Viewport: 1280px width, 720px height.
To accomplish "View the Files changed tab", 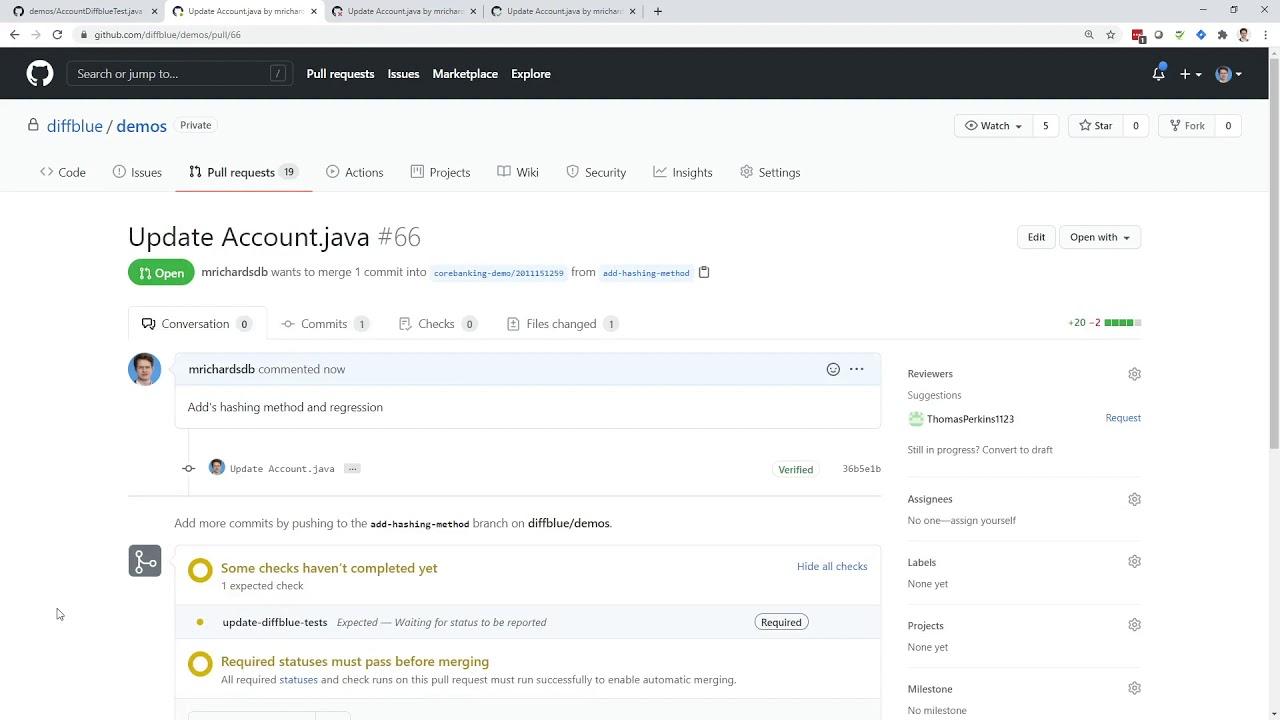I will 562,324.
